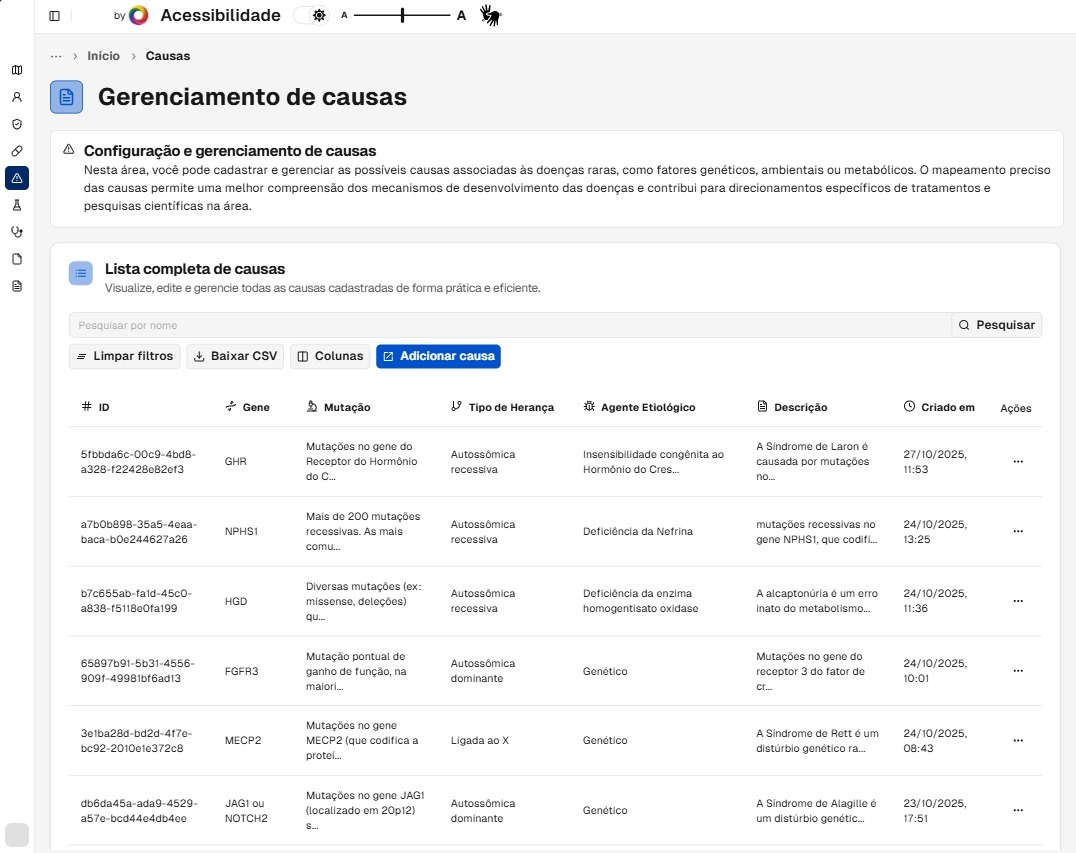Click the Adicionar causa button
This screenshot has width=1076, height=853.
coord(438,356)
